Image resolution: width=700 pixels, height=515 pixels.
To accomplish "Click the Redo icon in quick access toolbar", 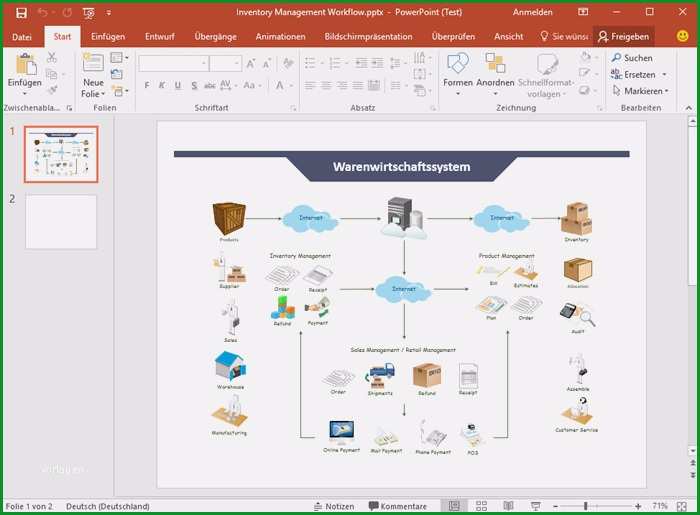I will pyautogui.click(x=67, y=13).
